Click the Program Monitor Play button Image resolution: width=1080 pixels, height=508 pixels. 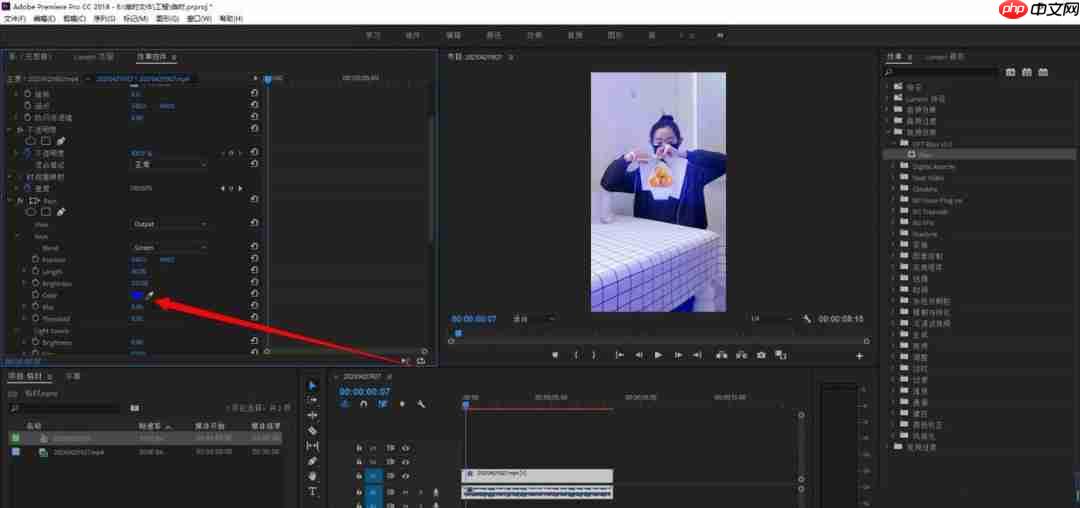tap(658, 355)
